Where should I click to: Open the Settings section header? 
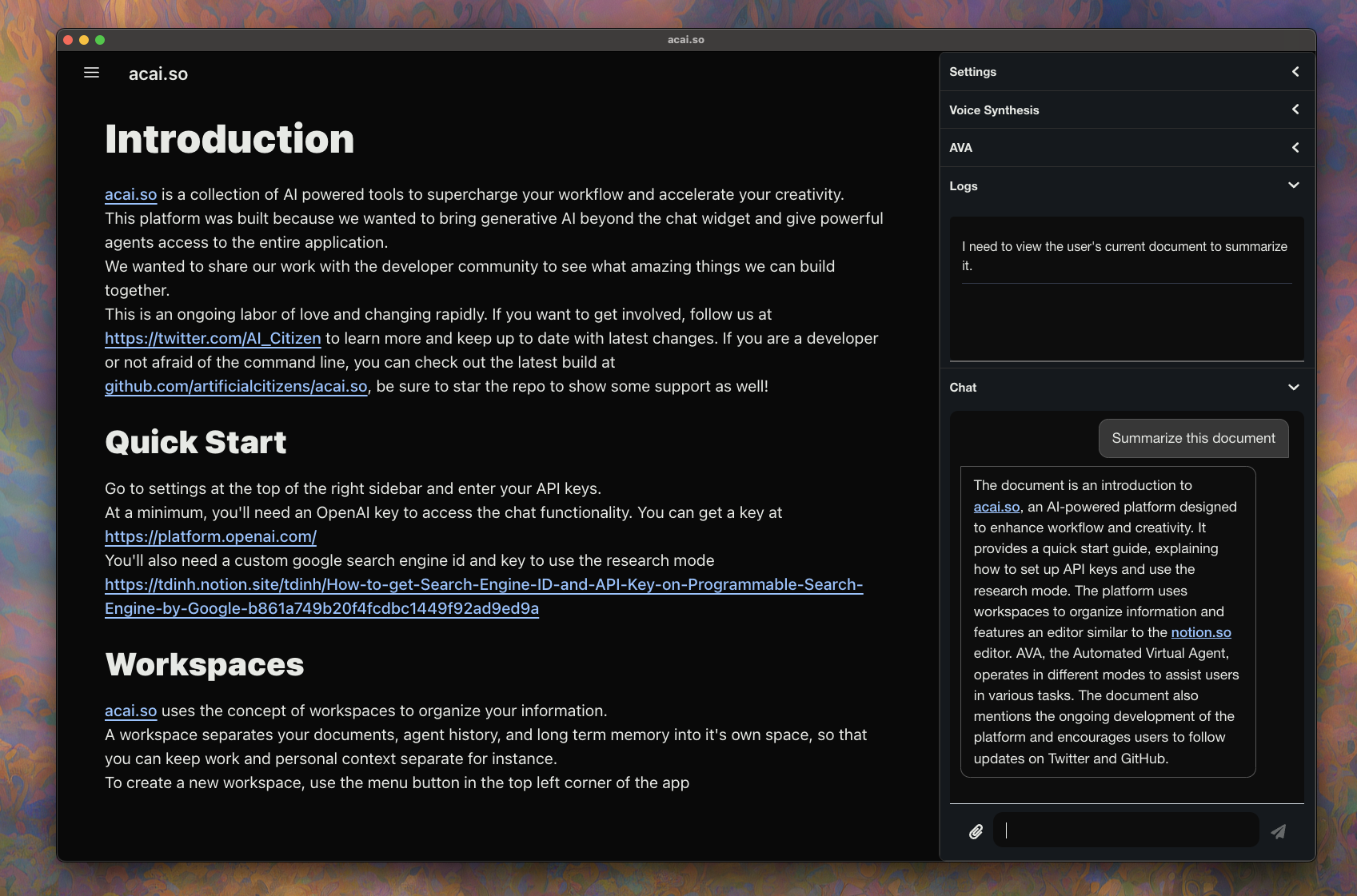pos(1128,72)
